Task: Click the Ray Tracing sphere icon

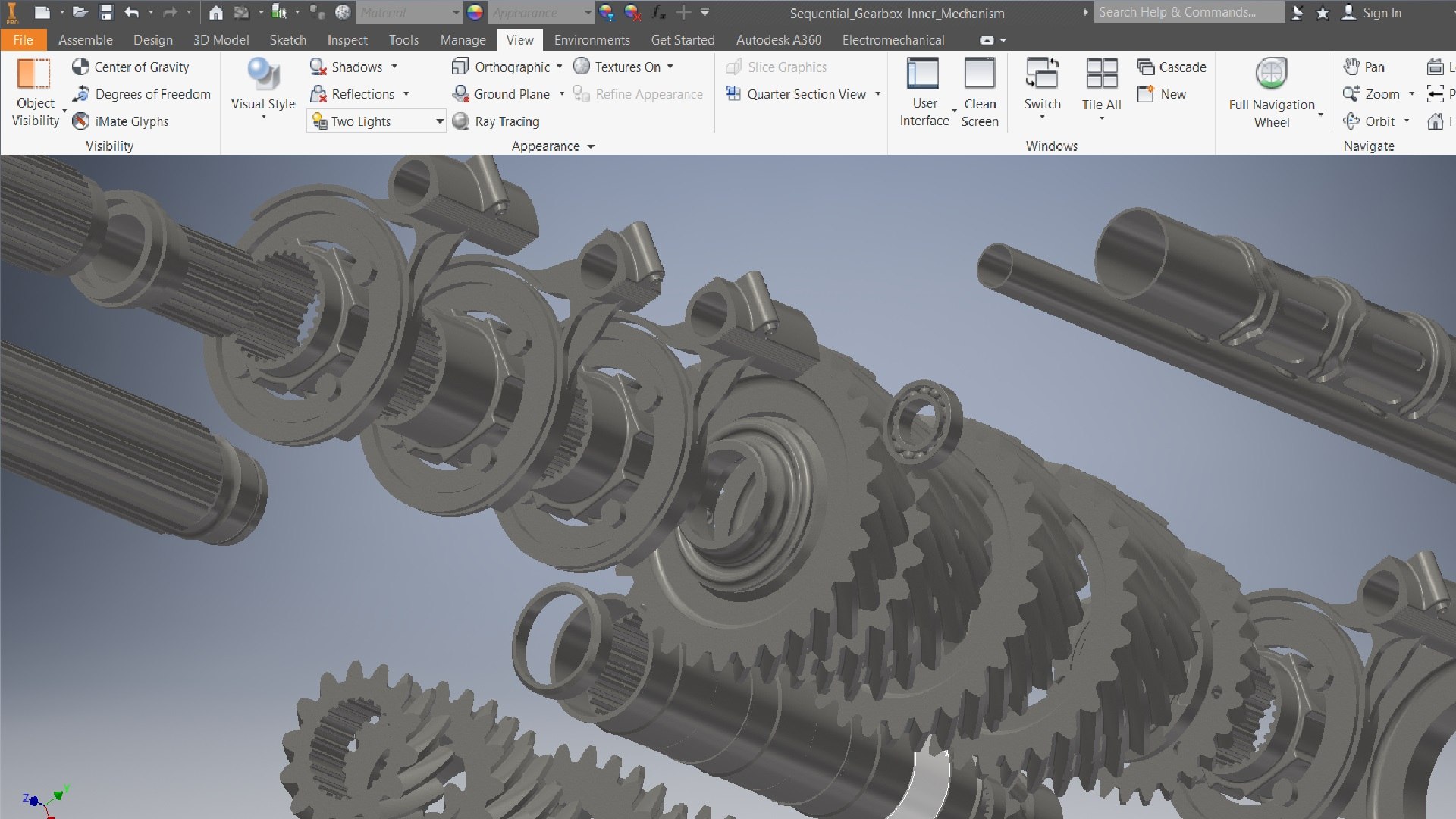Action: coord(460,121)
